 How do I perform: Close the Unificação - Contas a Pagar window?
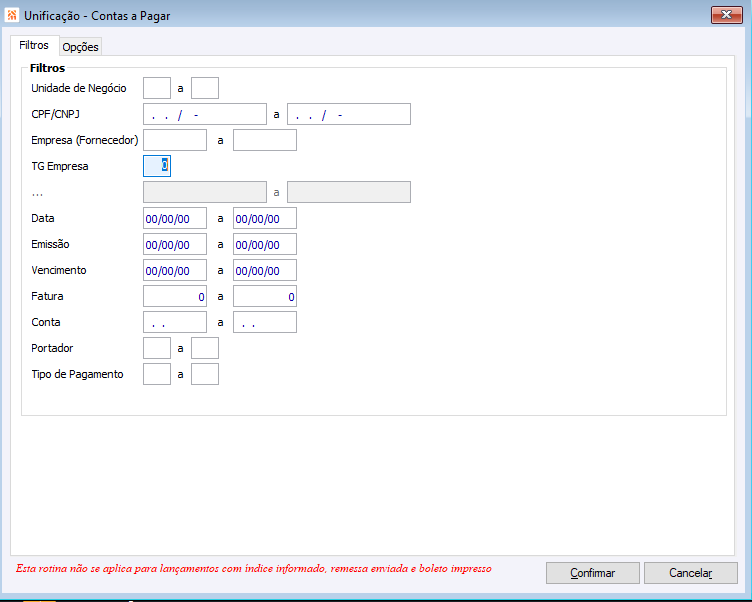(727, 15)
